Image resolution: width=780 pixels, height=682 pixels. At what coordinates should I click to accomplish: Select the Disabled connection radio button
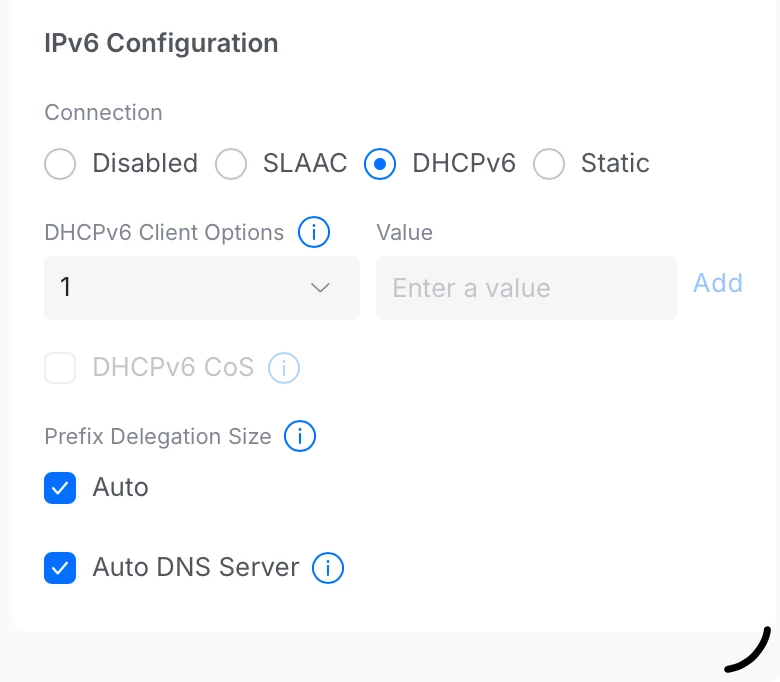(61, 164)
